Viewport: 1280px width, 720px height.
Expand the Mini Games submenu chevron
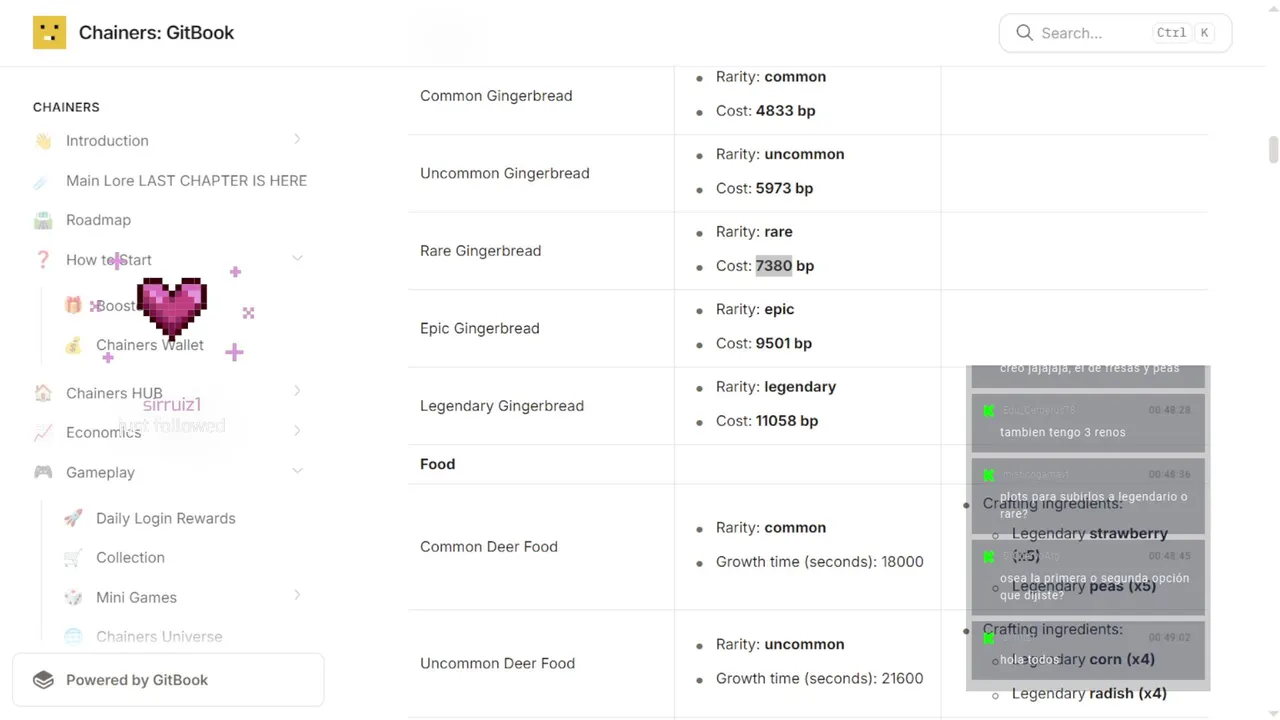297,596
